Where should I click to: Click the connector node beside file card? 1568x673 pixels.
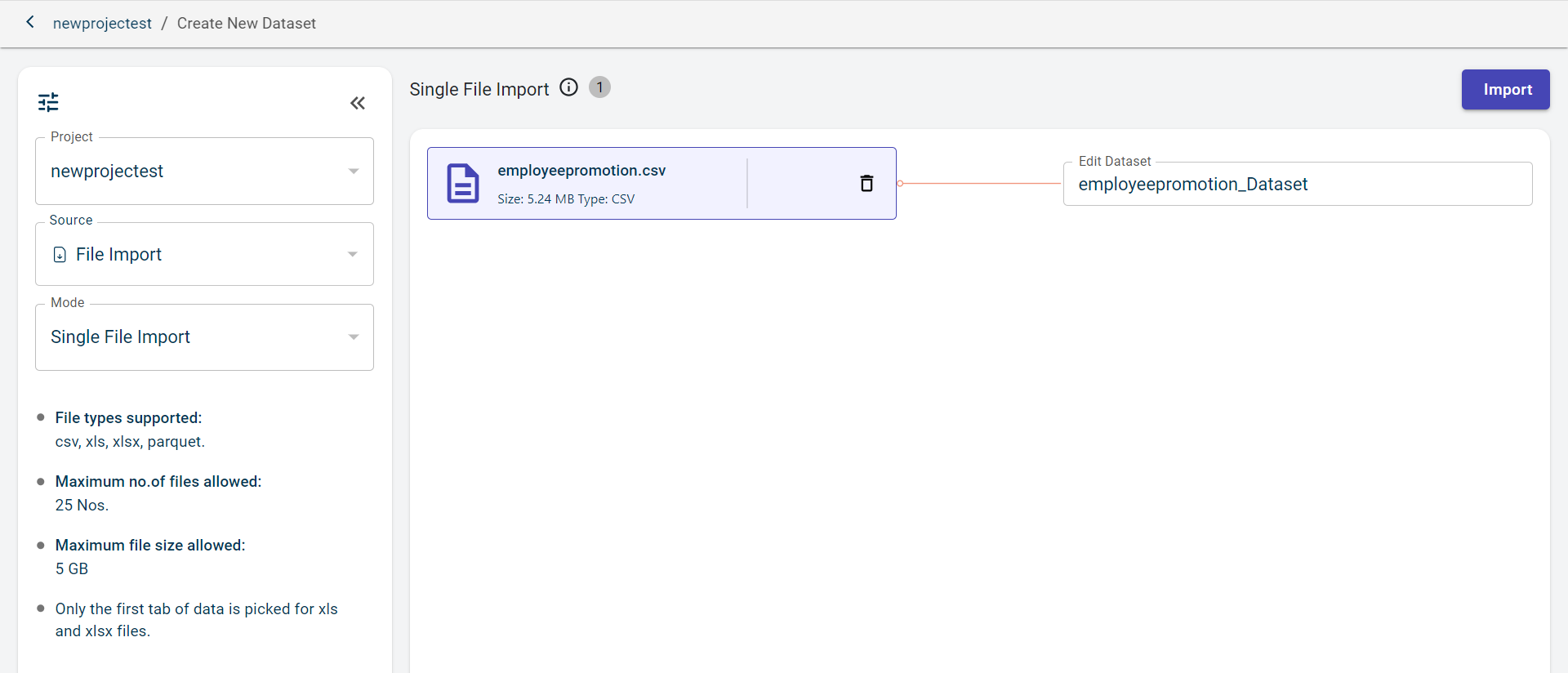[900, 183]
